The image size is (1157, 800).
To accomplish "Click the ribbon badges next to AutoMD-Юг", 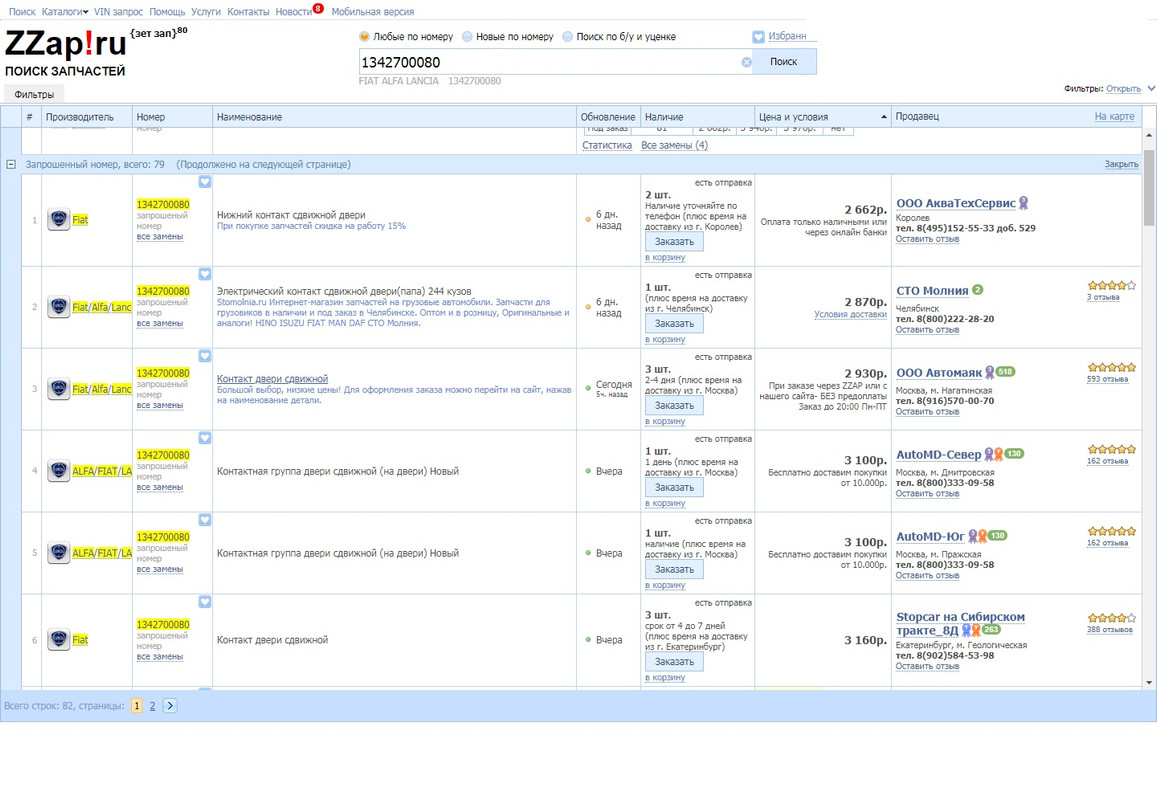I will click(x=978, y=536).
